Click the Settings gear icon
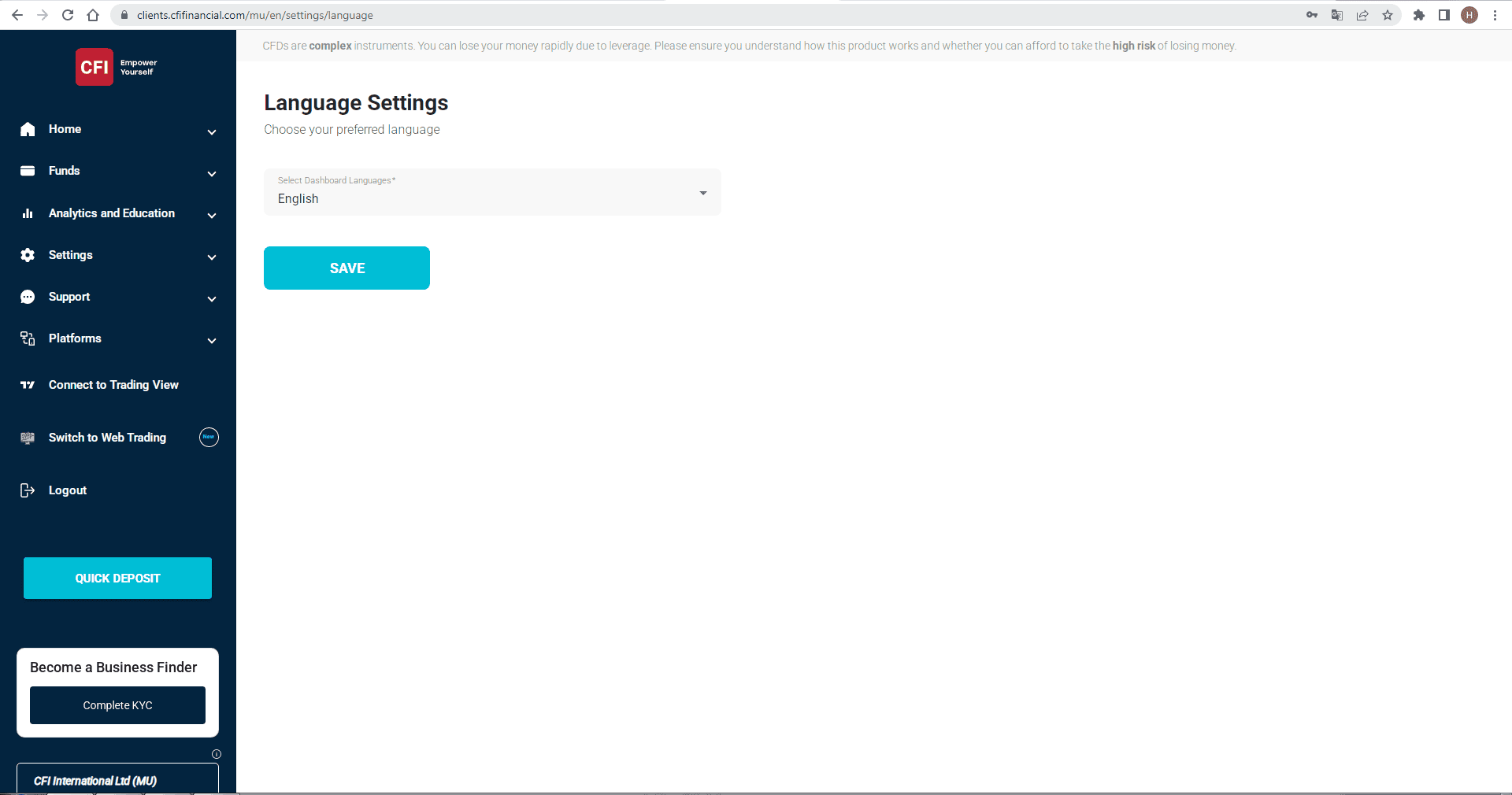This screenshot has width=1512, height=795. (28, 255)
